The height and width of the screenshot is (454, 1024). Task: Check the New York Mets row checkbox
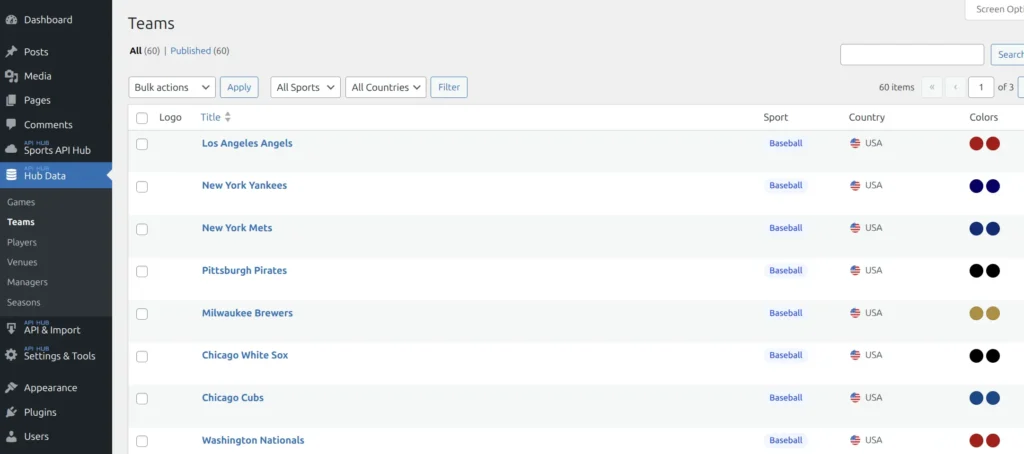[142, 229]
